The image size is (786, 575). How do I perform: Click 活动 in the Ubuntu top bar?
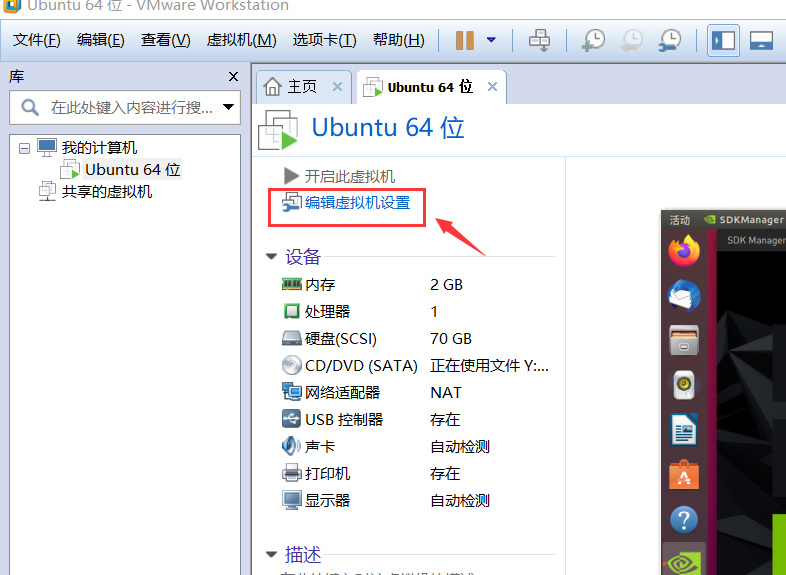[x=680, y=220]
